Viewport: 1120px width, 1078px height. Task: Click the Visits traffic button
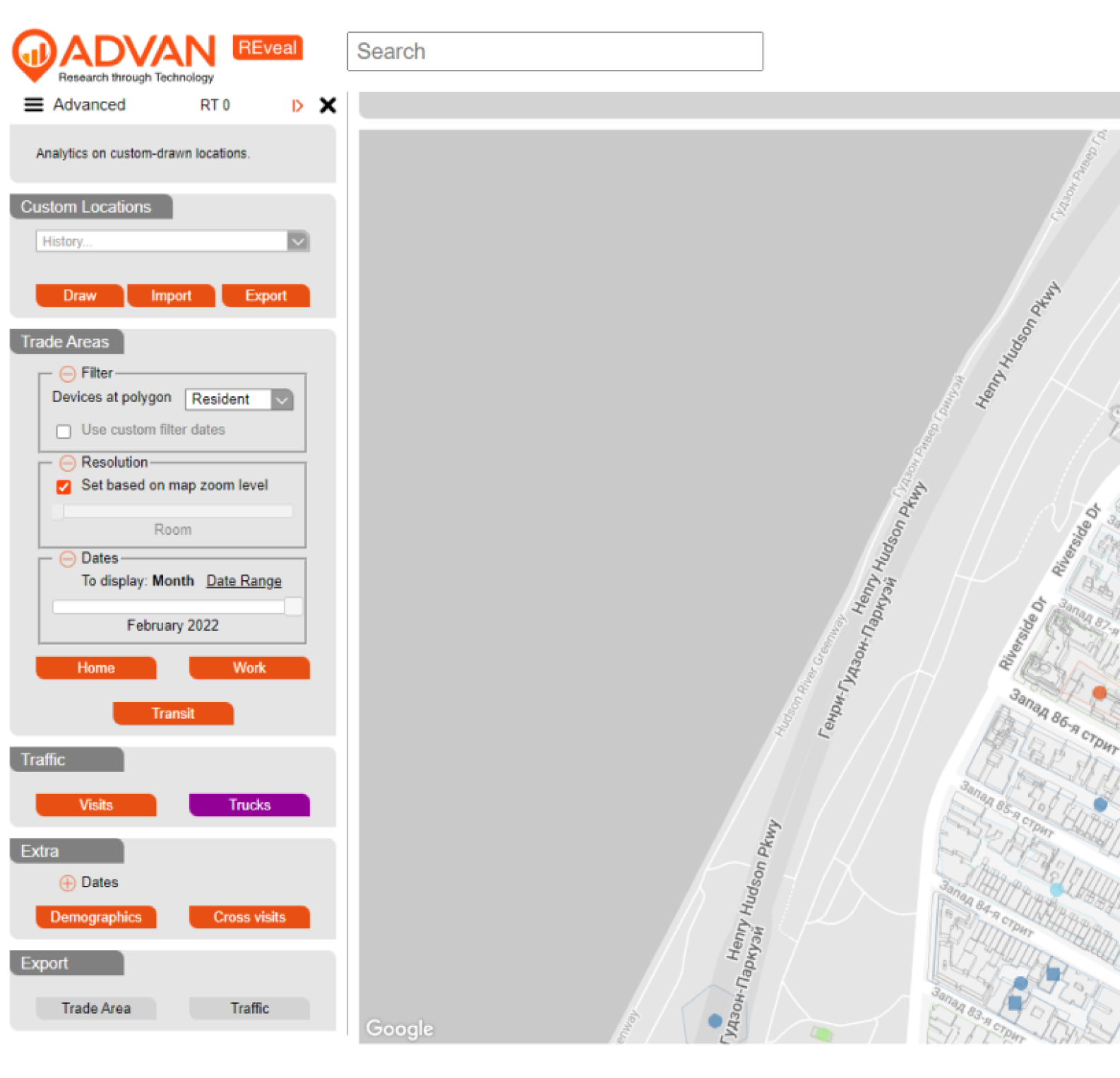coord(96,805)
